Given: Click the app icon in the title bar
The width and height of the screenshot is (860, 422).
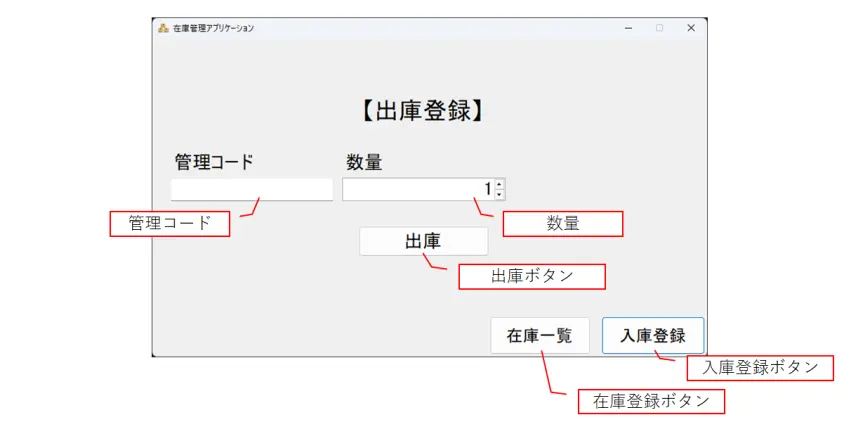Looking at the screenshot, I should tap(163, 28).
